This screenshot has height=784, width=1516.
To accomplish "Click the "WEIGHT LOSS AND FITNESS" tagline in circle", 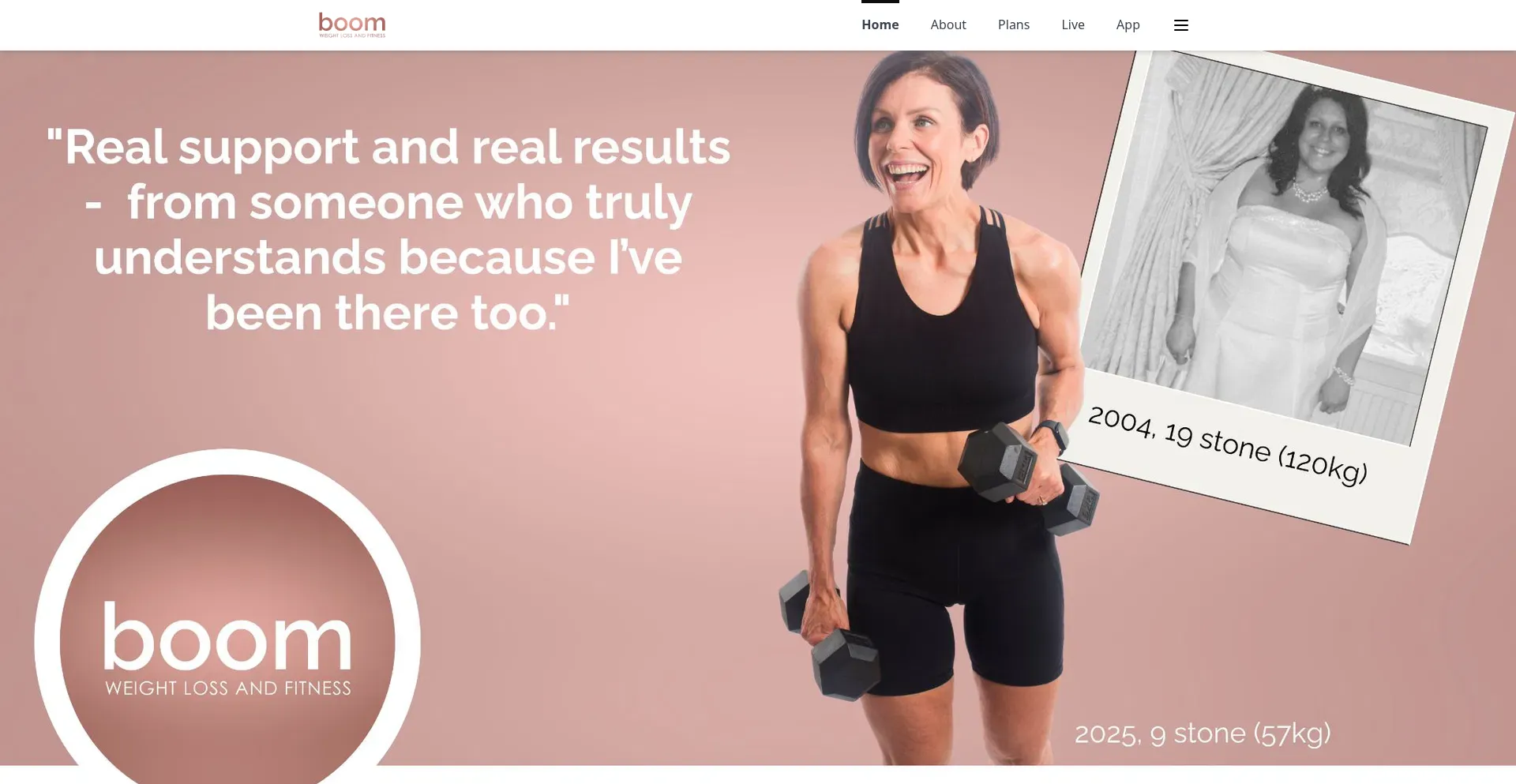I will coord(228,688).
